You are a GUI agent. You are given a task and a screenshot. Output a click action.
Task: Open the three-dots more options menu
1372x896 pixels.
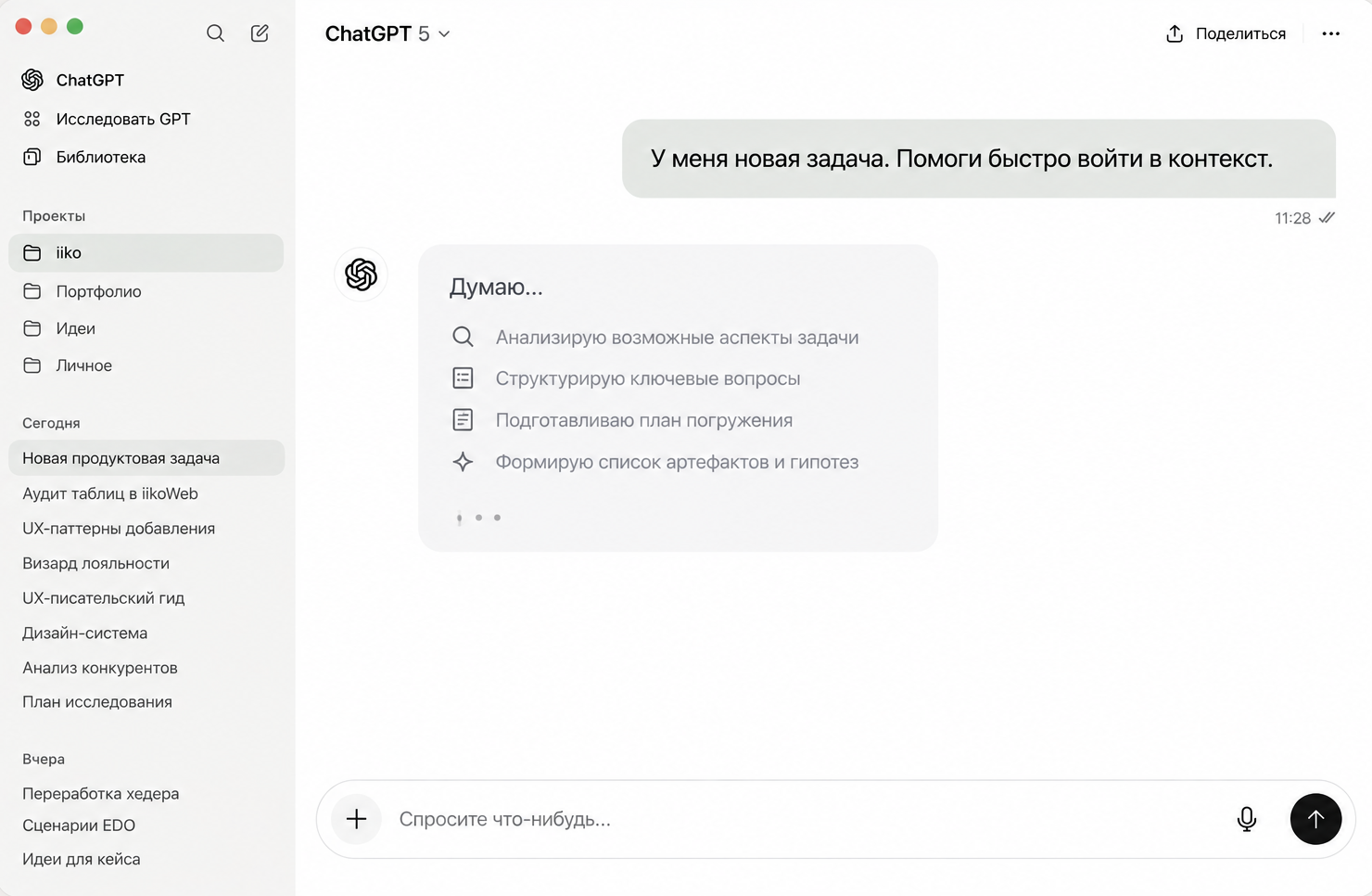(x=1331, y=33)
